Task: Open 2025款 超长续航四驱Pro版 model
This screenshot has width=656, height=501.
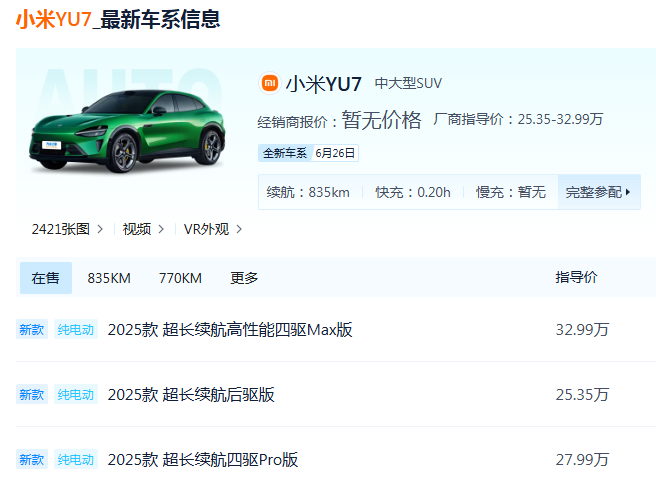Action: click(x=203, y=460)
